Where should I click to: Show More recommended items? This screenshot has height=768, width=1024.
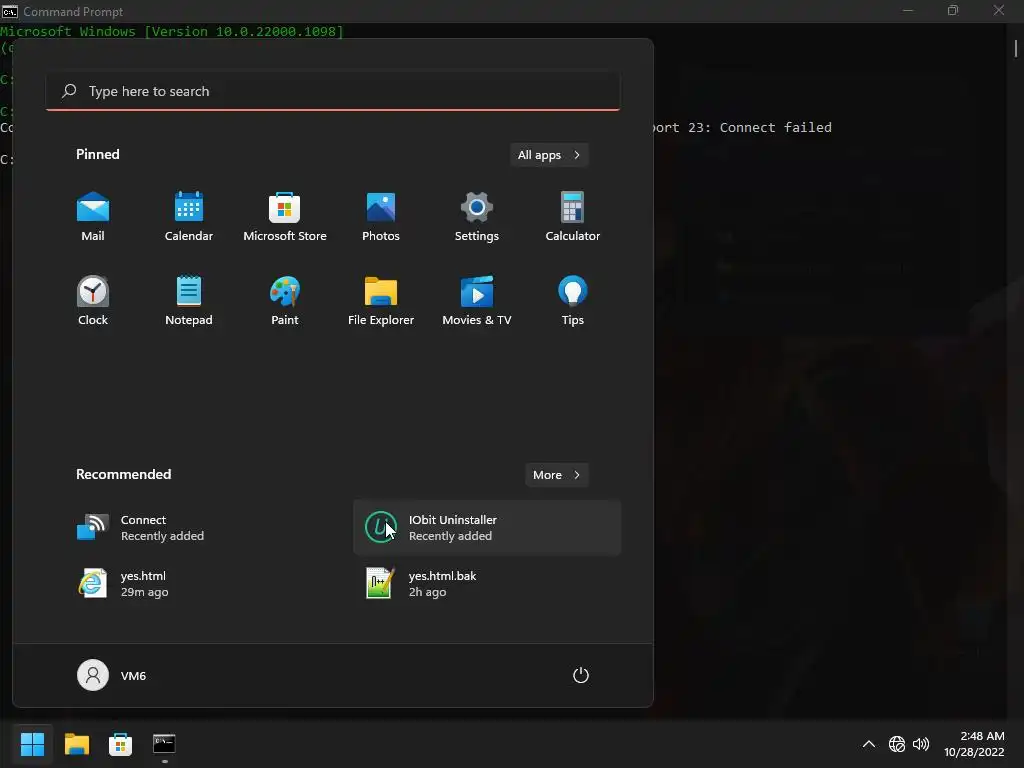point(556,475)
